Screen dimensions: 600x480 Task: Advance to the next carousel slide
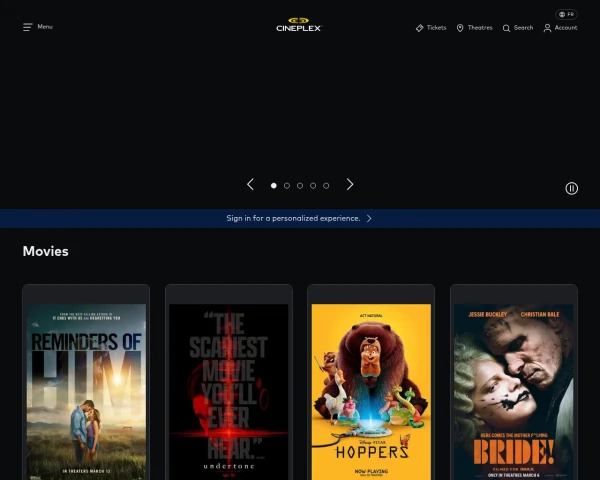coord(350,184)
